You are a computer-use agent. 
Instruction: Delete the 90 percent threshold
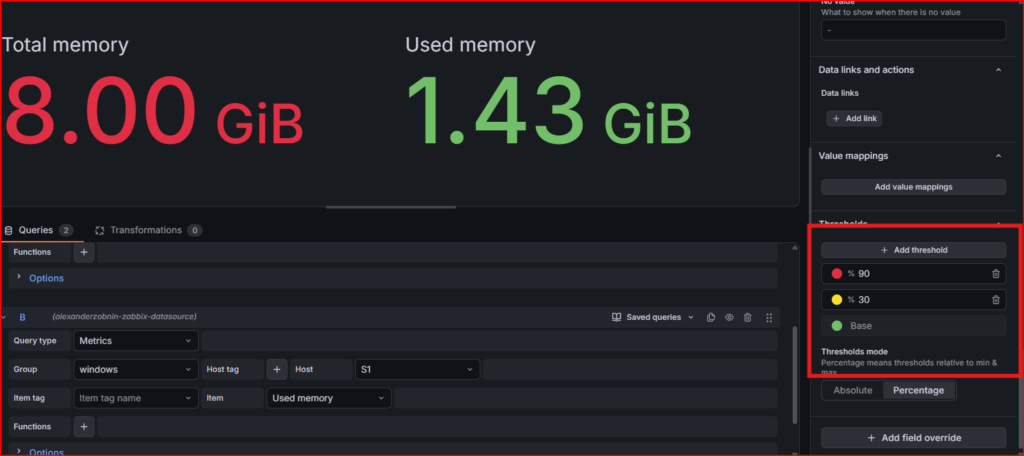click(995, 274)
